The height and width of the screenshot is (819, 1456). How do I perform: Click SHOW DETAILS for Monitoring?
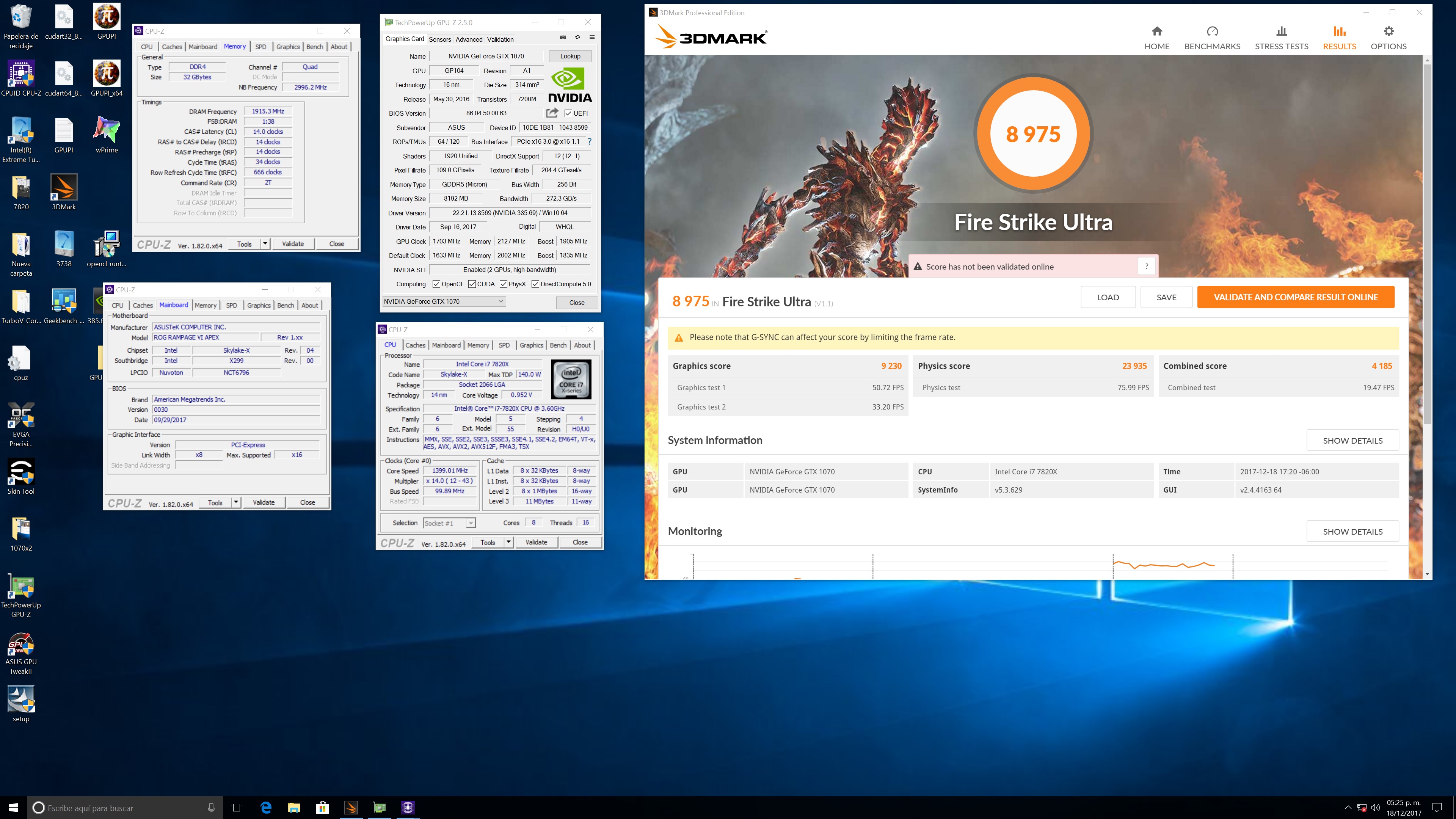click(x=1352, y=531)
